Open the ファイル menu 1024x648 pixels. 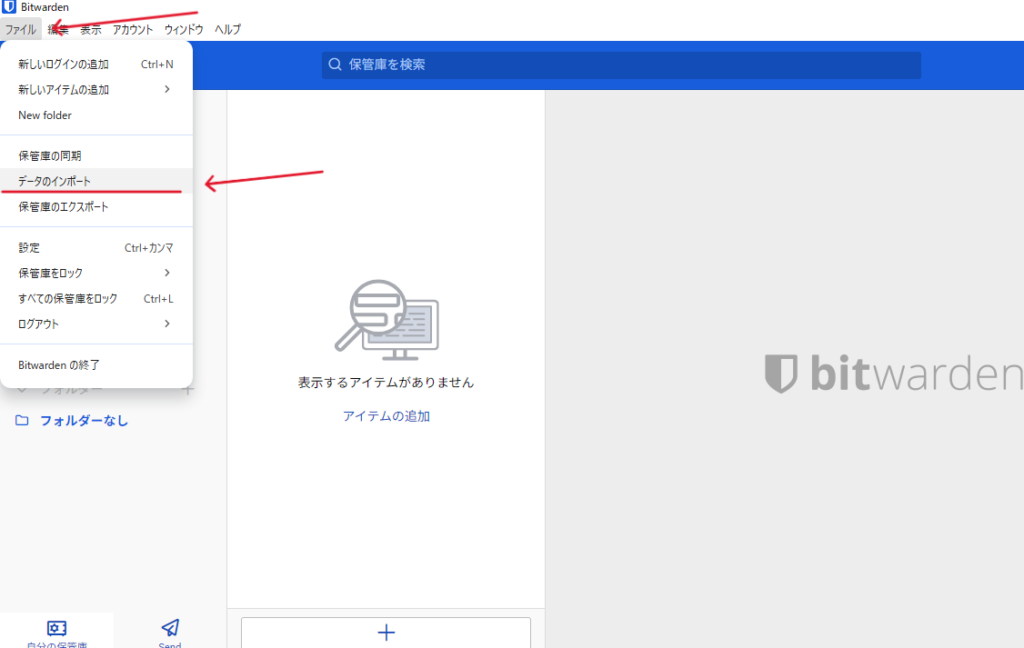tap(20, 29)
